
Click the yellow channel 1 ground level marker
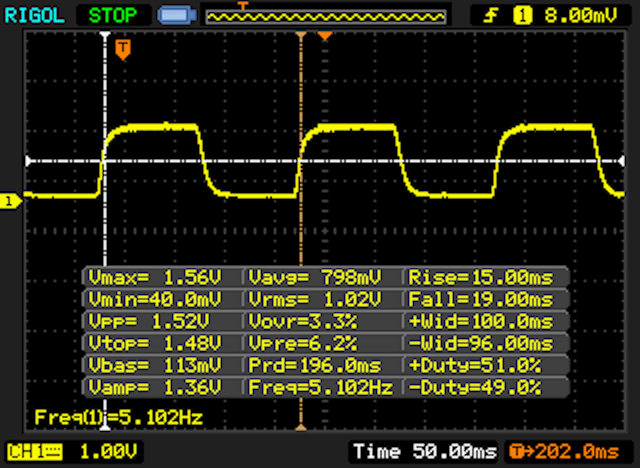point(11,201)
